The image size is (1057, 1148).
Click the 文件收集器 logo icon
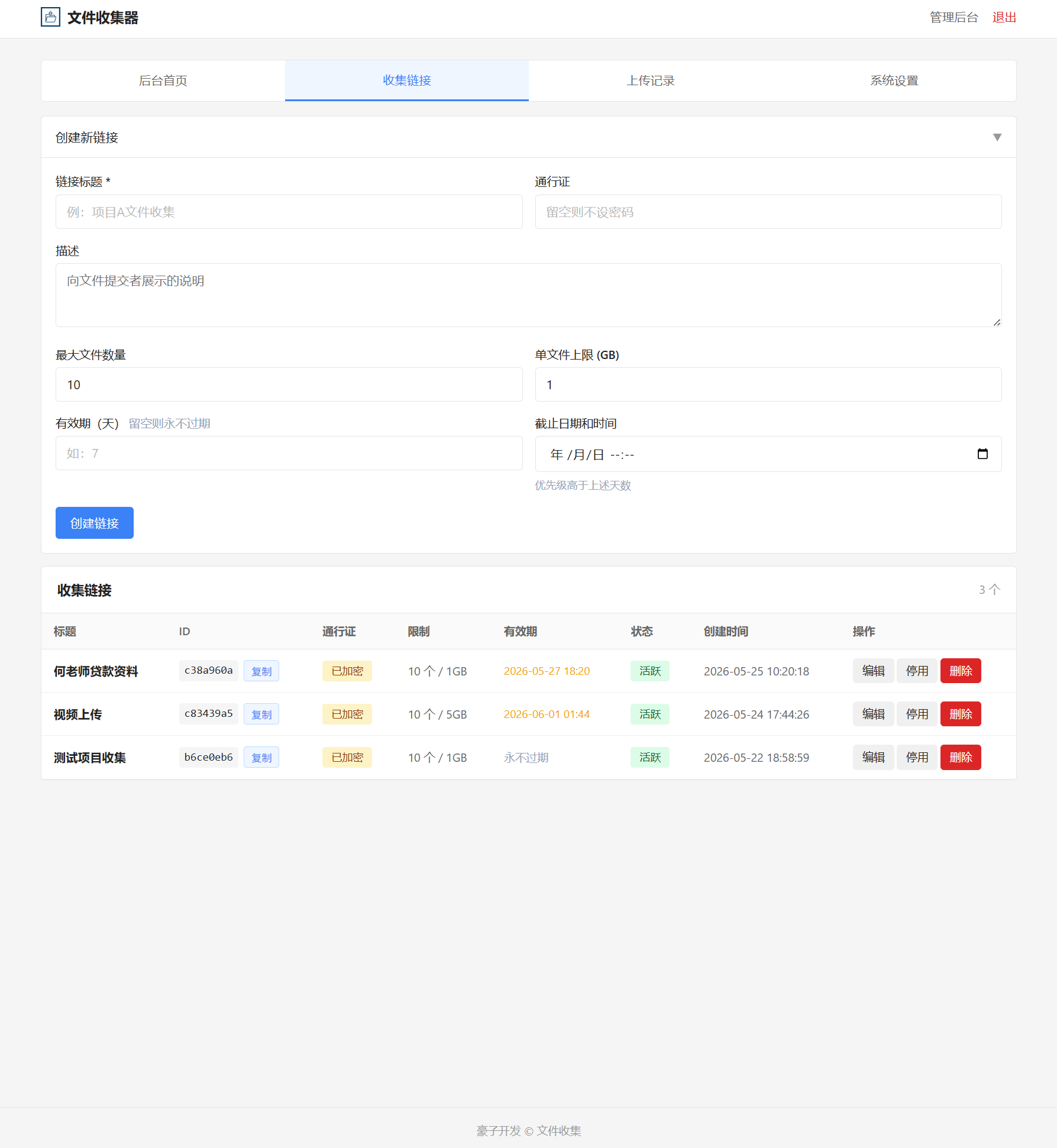pos(50,17)
